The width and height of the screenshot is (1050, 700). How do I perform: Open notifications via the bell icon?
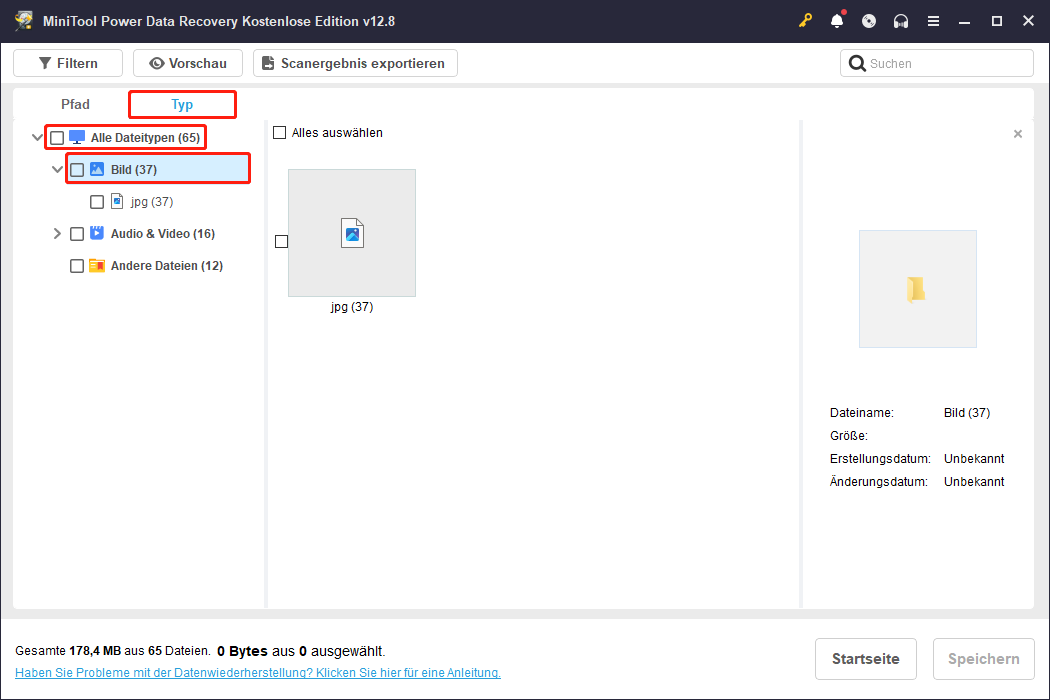pos(837,20)
